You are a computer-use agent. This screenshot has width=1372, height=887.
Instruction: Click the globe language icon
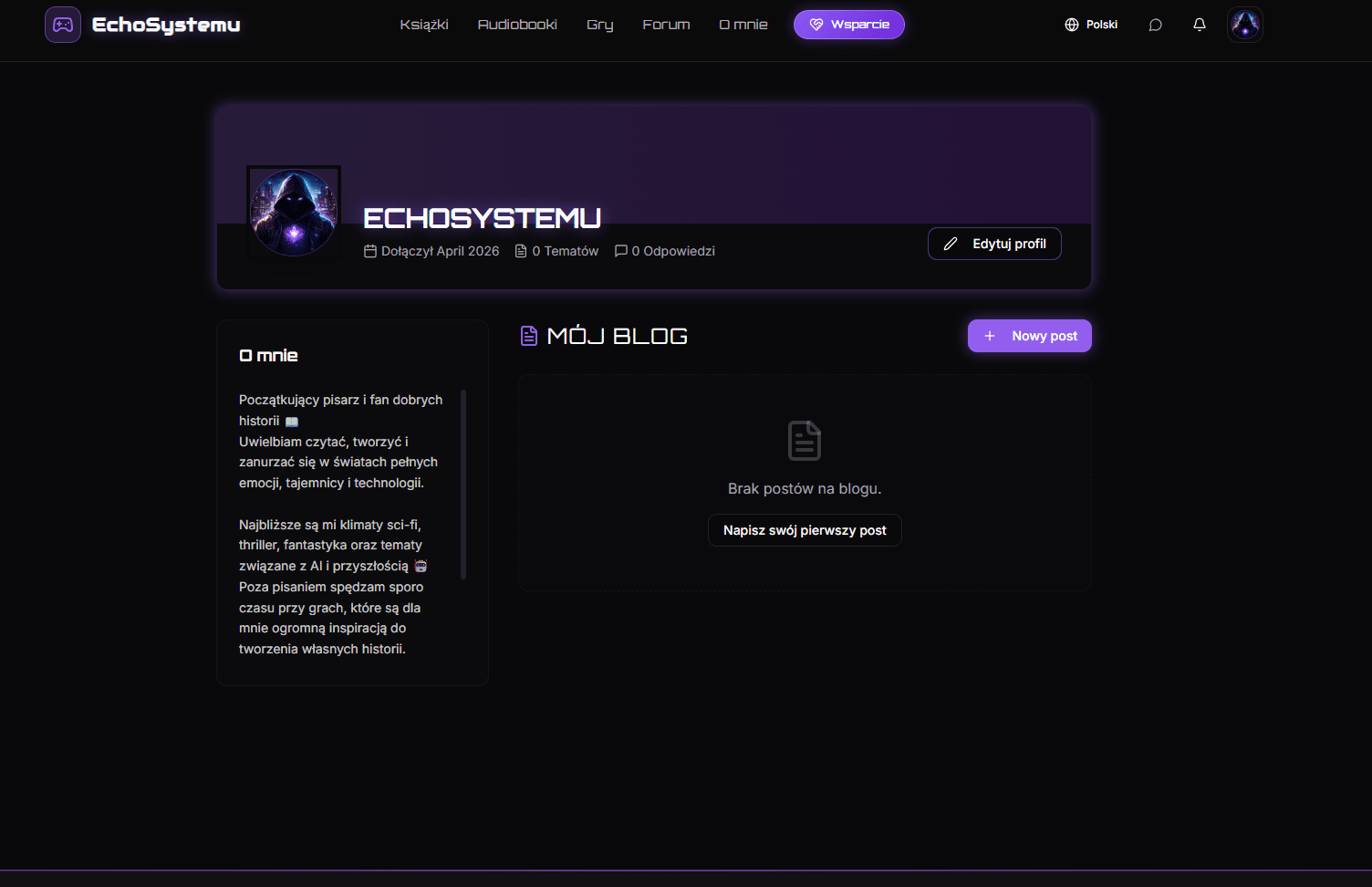1072,25
